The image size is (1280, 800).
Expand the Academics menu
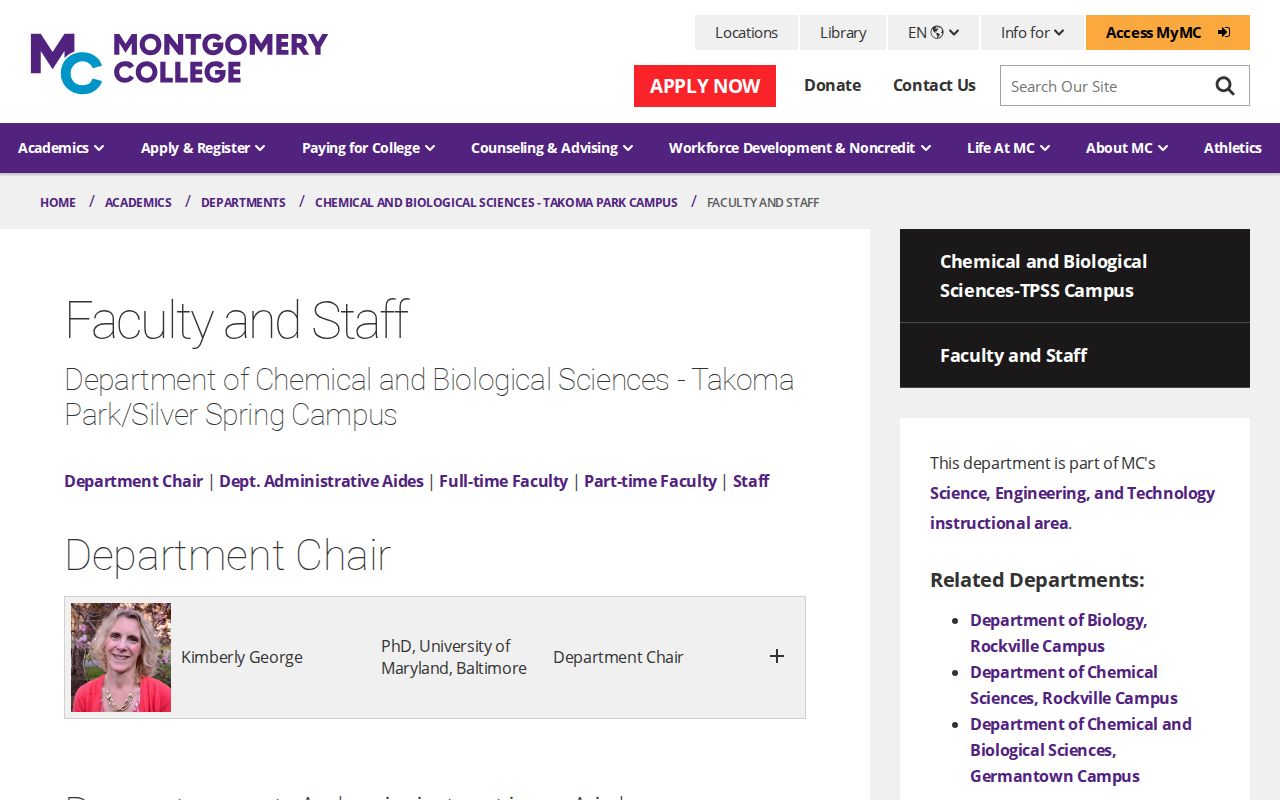click(61, 148)
